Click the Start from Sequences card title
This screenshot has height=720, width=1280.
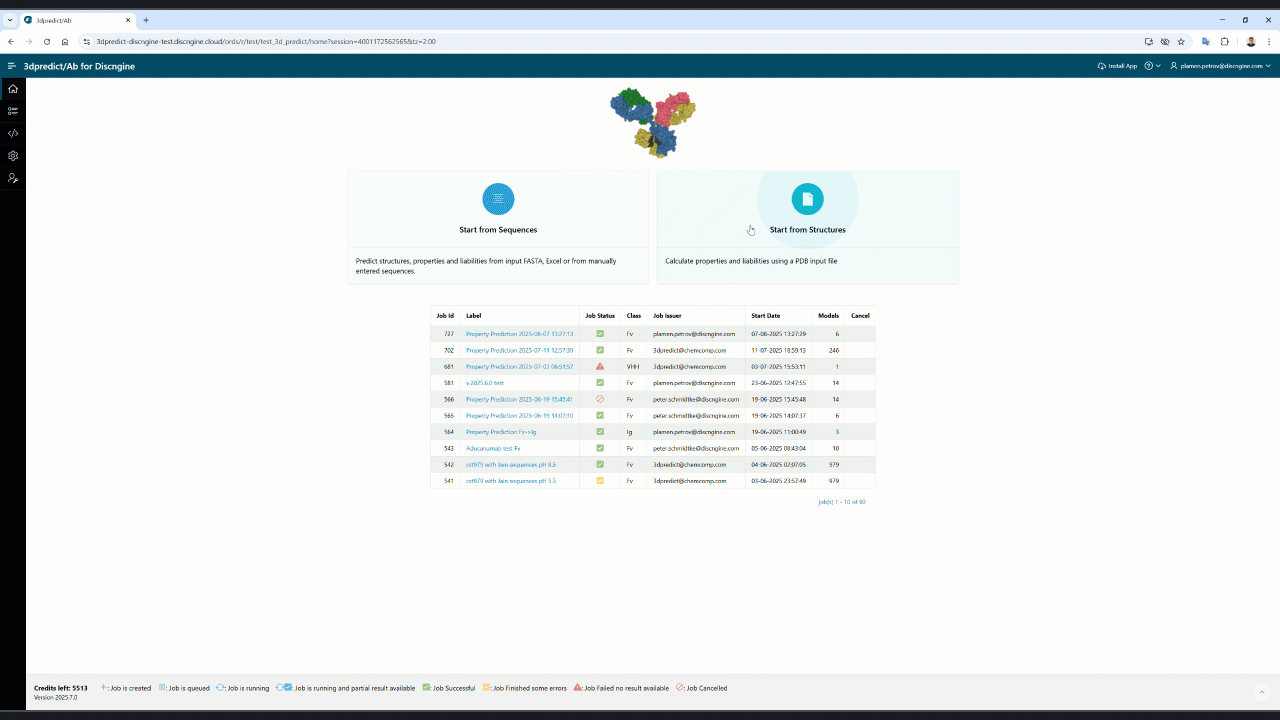click(x=498, y=230)
